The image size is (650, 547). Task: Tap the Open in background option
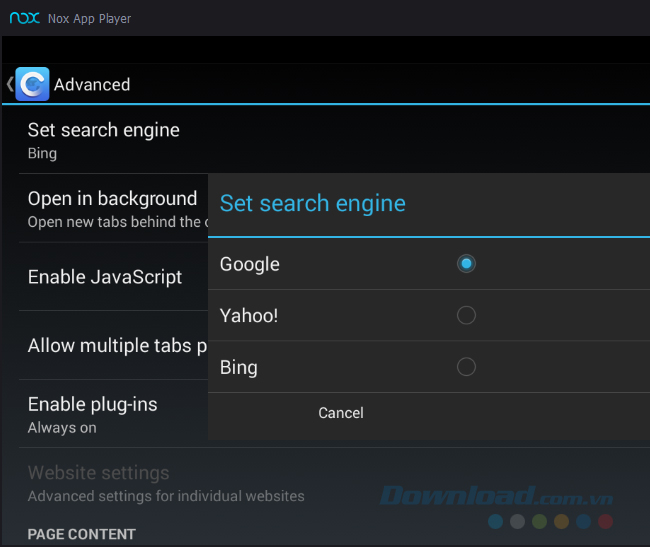(112, 208)
